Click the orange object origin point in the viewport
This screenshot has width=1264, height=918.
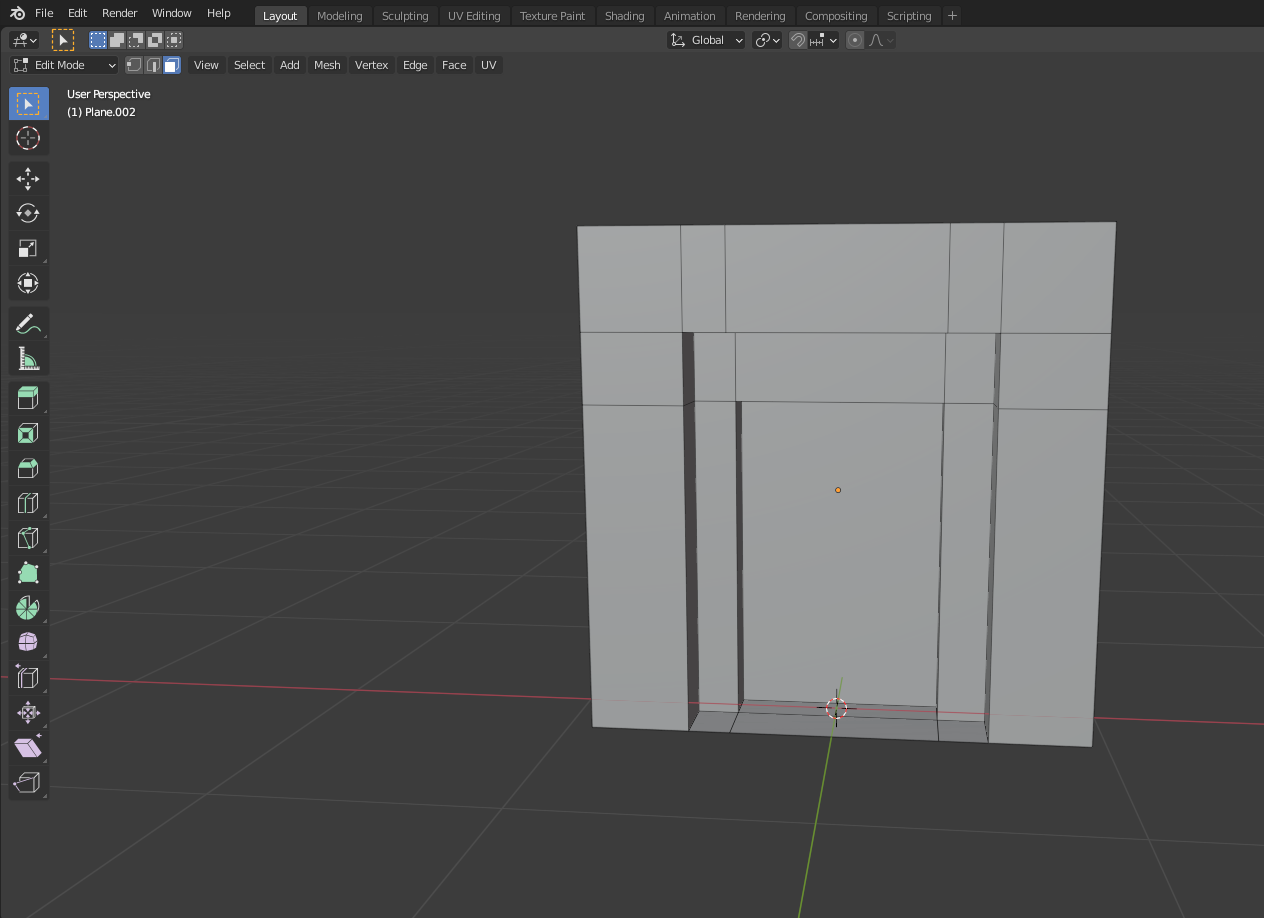pos(838,490)
